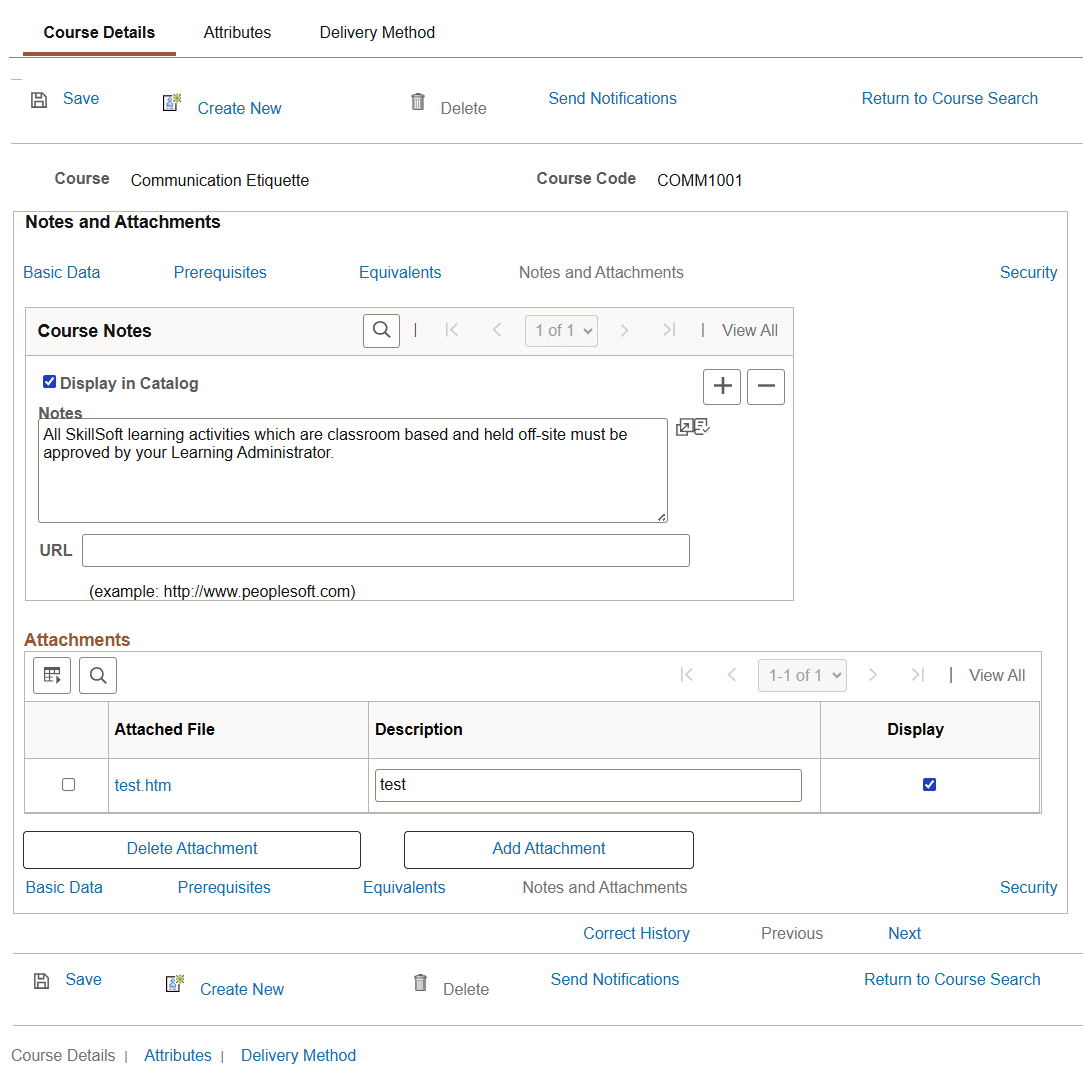Click the top Create New icon
This screenshot has width=1083, height=1079.
[172, 102]
